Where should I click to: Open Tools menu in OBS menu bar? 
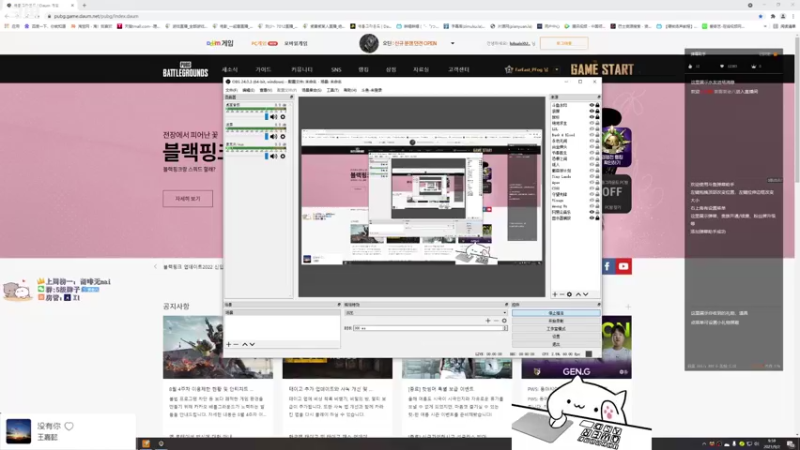click(x=333, y=90)
